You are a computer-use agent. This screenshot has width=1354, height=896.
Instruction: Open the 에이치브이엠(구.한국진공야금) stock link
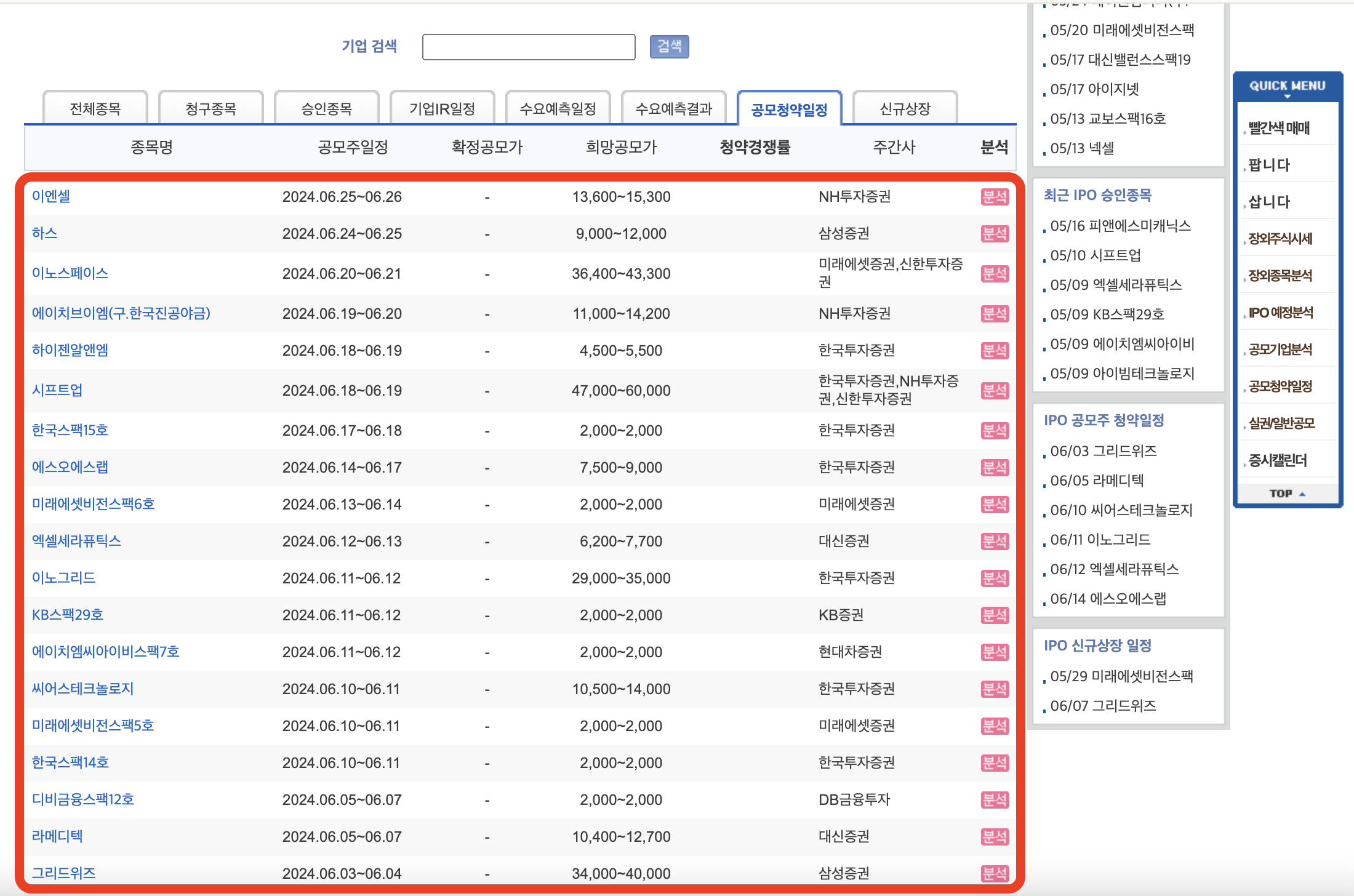121,313
